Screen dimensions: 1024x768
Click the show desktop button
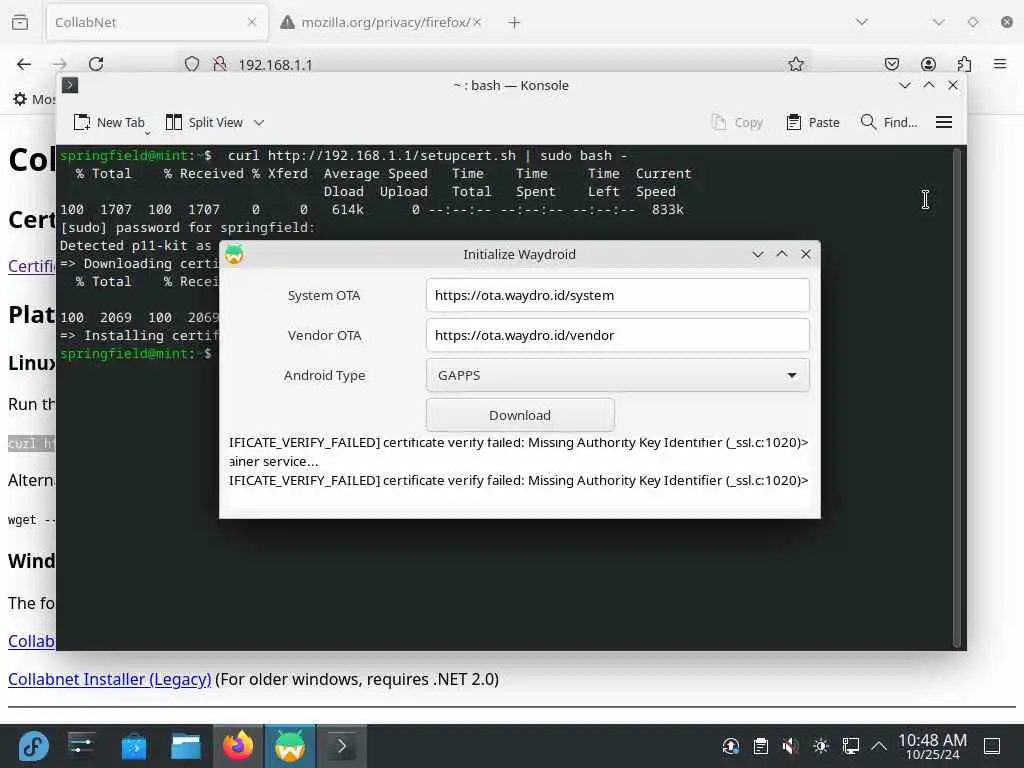coord(992,746)
